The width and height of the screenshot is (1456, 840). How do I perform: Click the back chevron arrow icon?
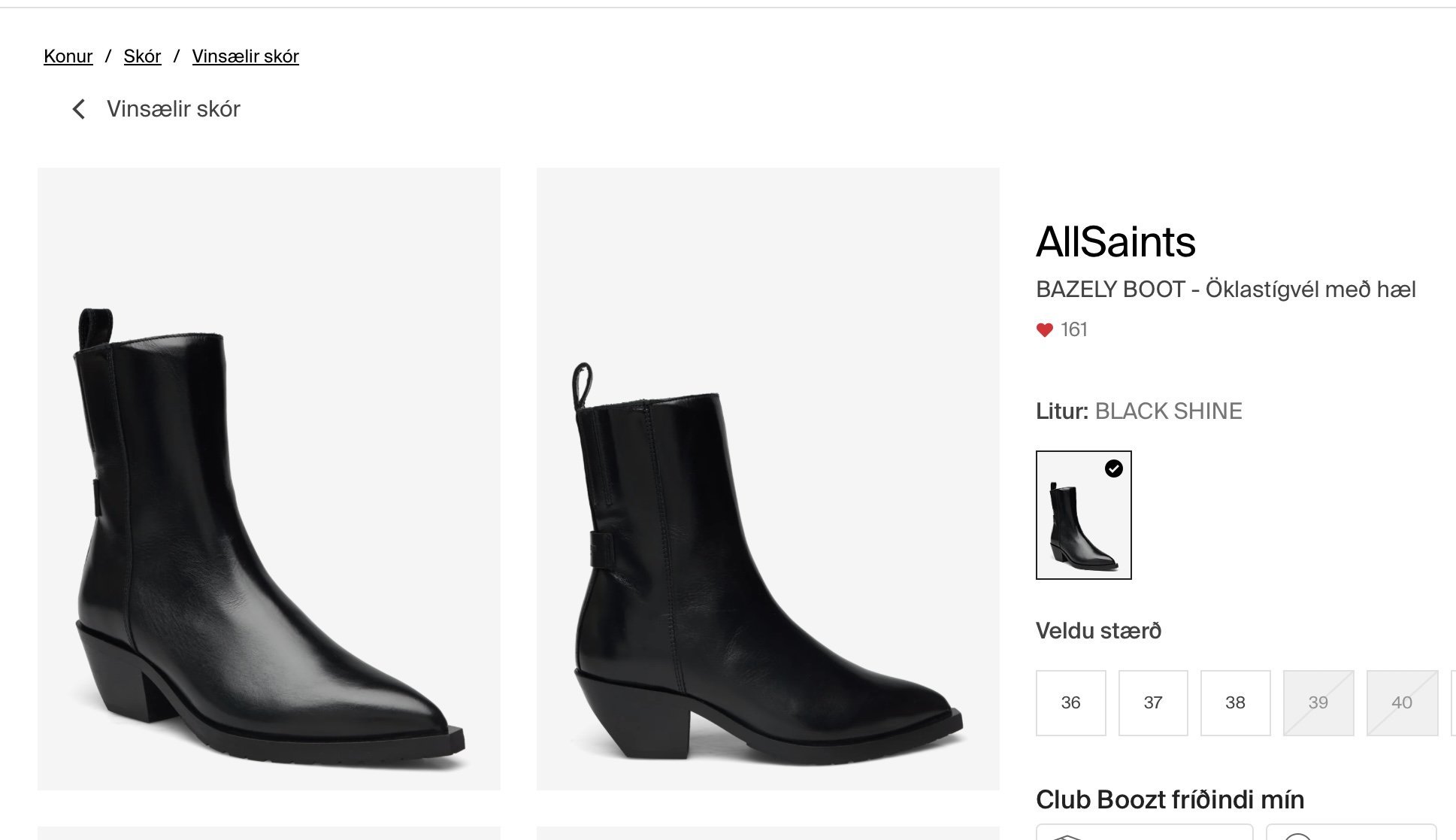pyautogui.click(x=79, y=109)
